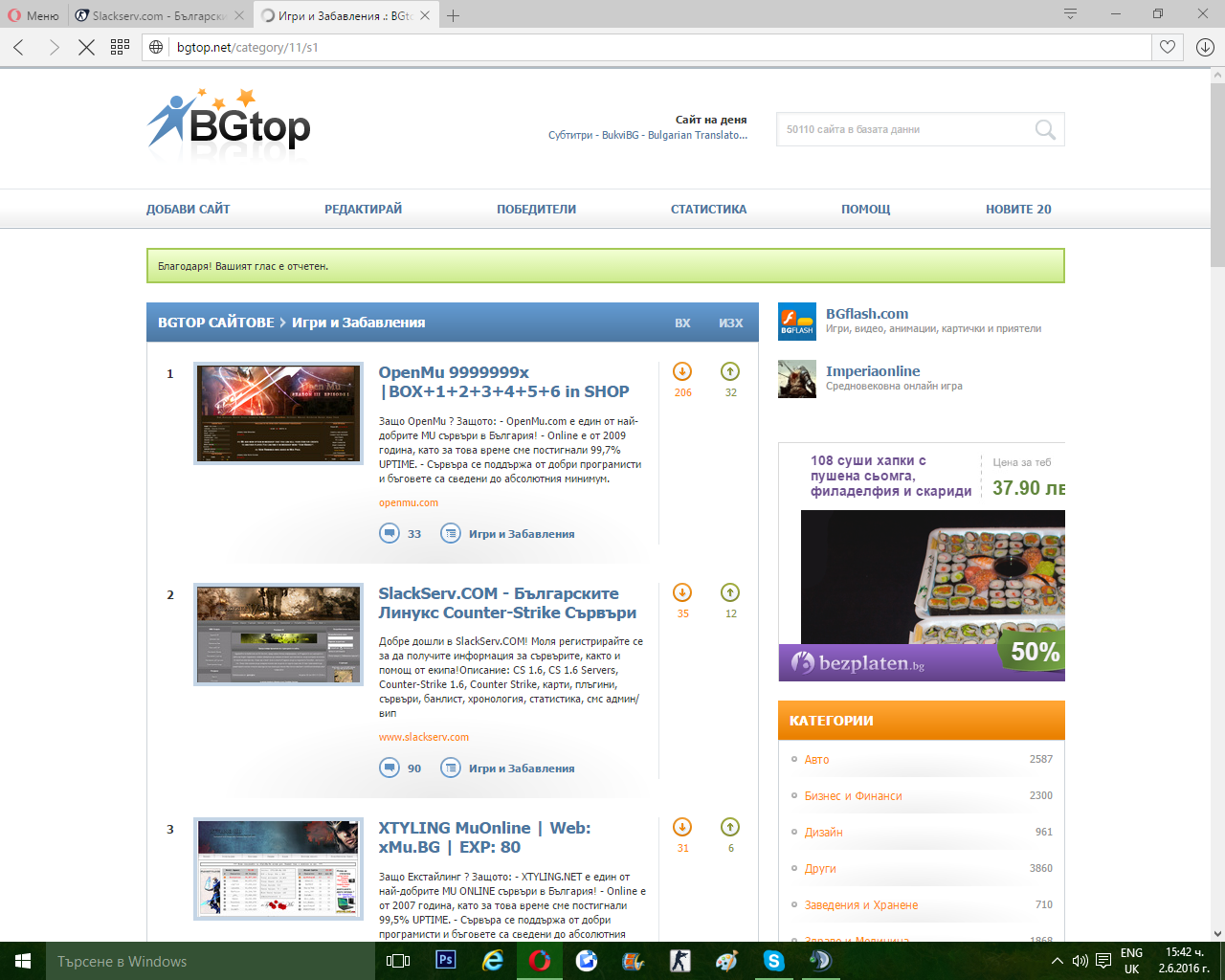Open the SlackServ.COM site thumbnail
The image size is (1225, 980).
pos(278,635)
